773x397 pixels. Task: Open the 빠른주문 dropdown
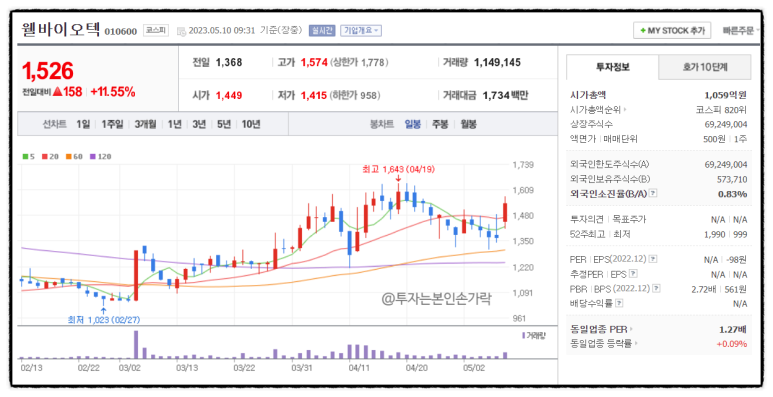click(x=740, y=31)
